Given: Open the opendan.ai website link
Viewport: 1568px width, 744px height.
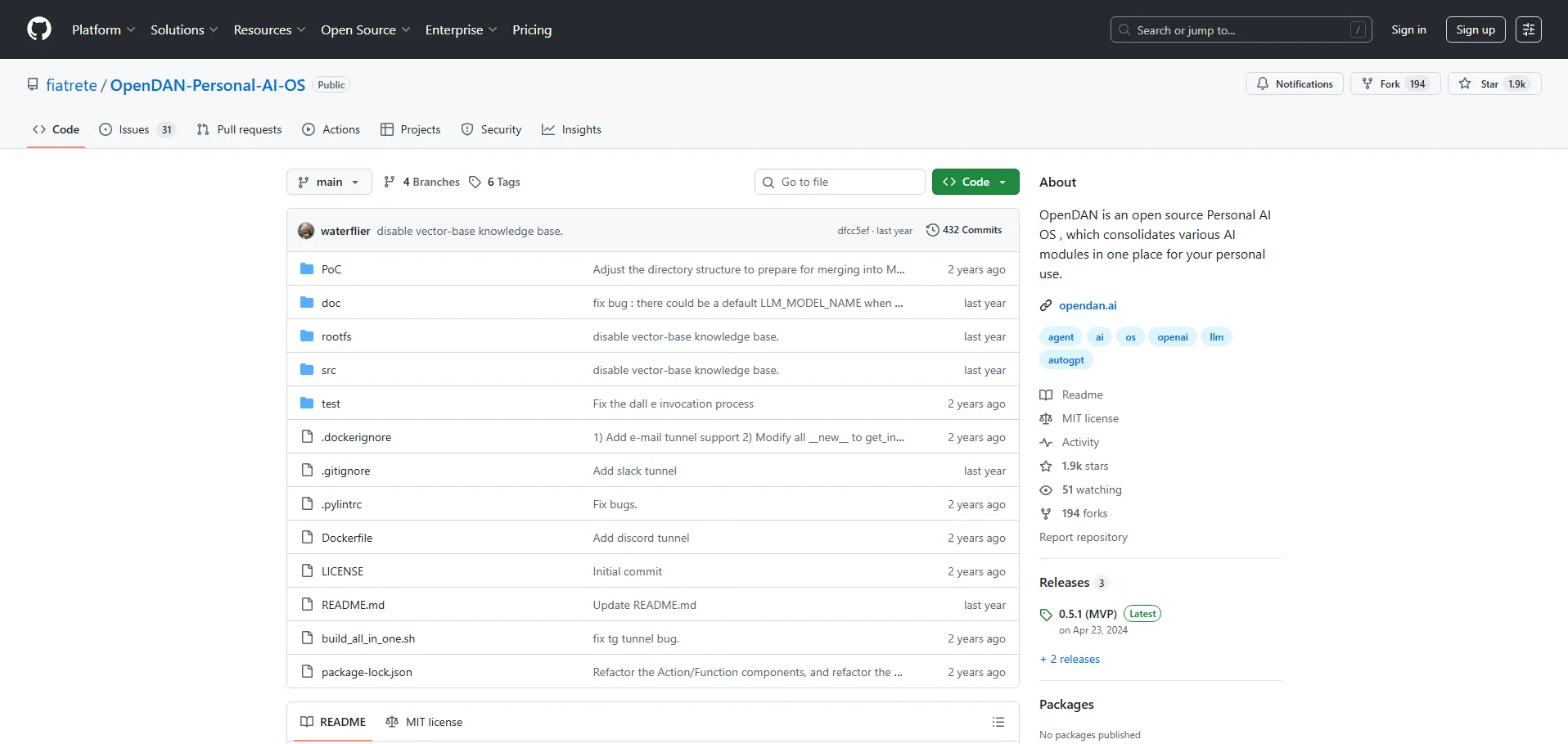Looking at the screenshot, I should [x=1087, y=305].
